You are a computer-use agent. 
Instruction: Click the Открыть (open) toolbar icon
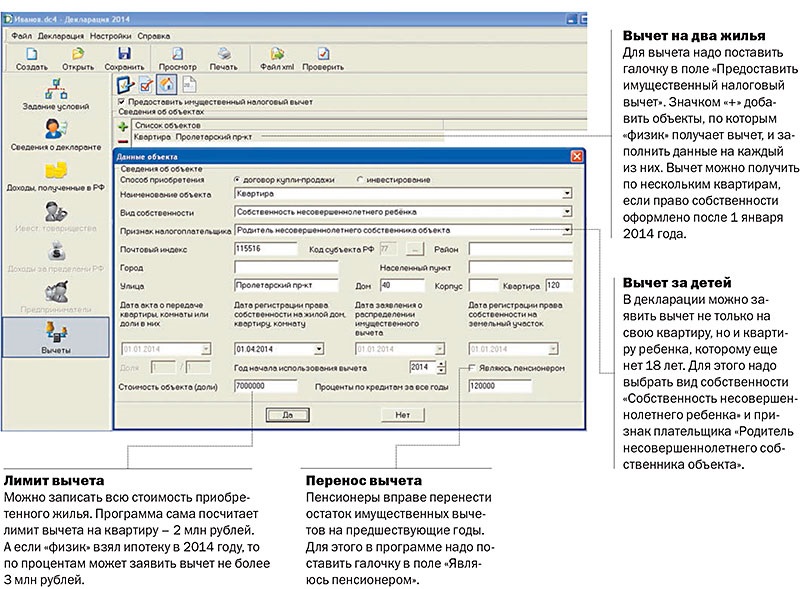[78, 55]
